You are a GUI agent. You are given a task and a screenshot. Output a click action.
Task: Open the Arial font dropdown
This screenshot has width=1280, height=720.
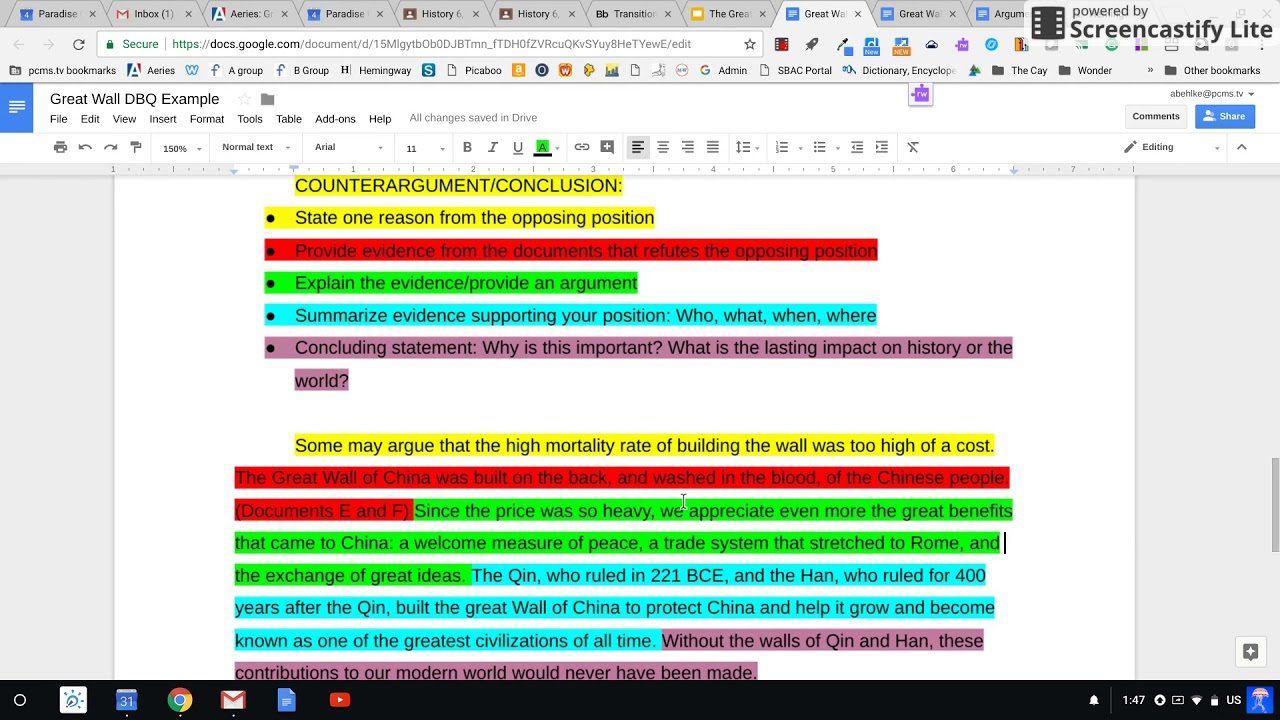click(349, 147)
